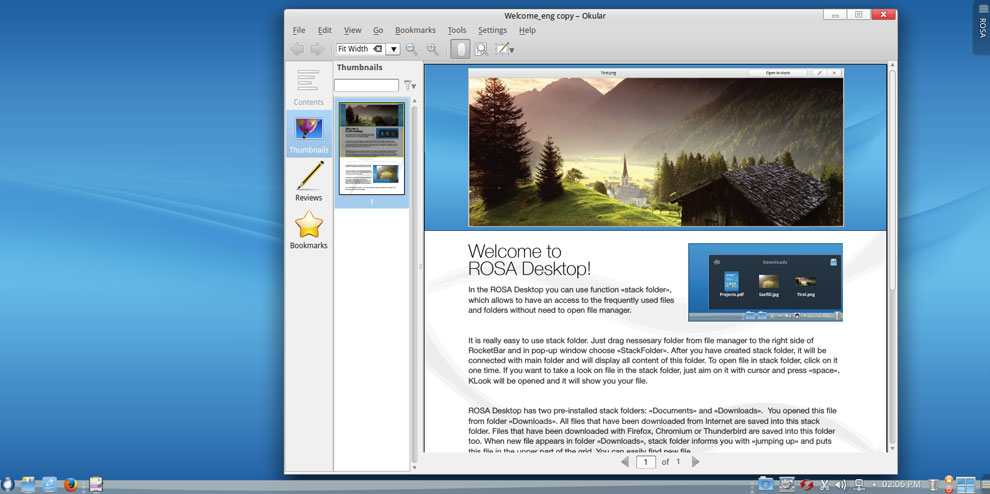Open the Bookmarks menu
This screenshot has height=494, width=990.
coord(415,30)
